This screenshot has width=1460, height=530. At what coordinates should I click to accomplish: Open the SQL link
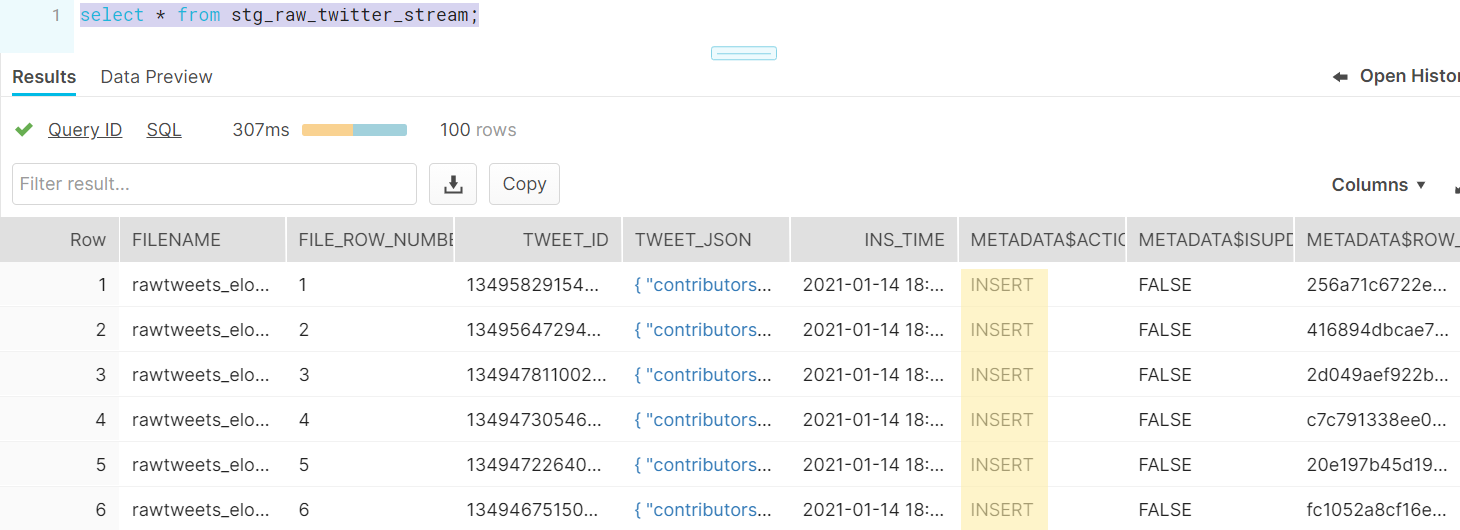coord(164,130)
